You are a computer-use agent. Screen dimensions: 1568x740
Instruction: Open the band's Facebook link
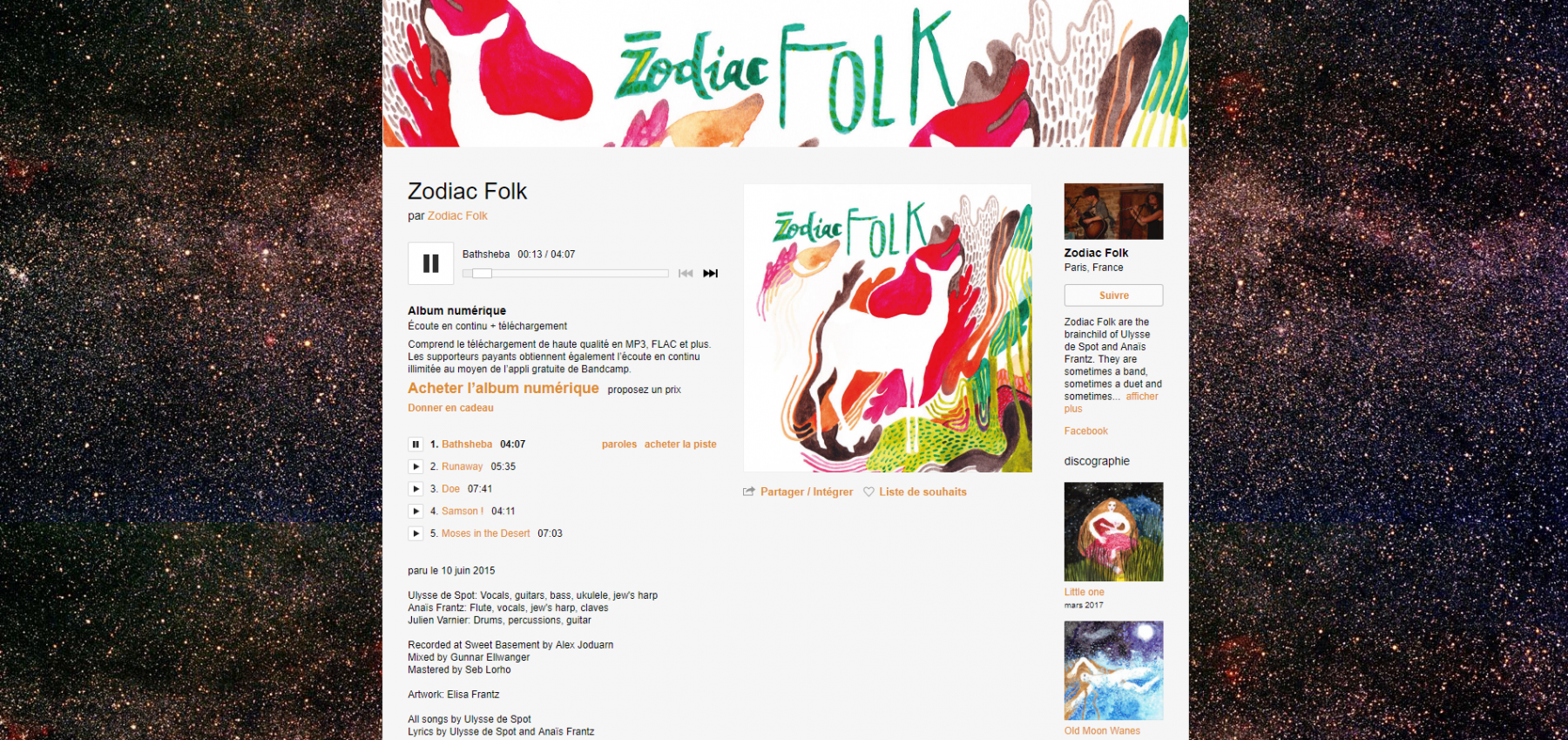[1085, 431]
